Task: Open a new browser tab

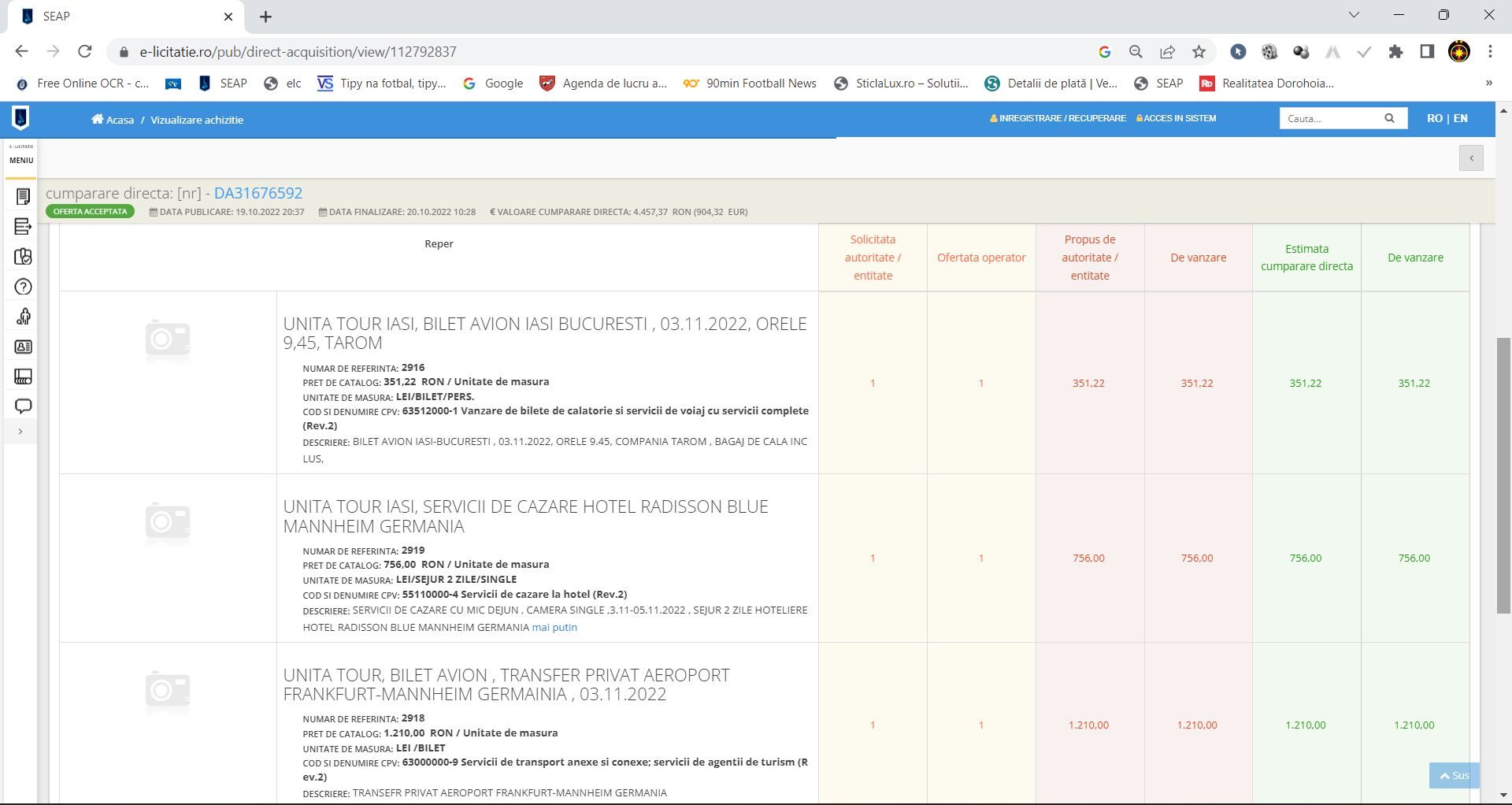Action: 265,17
